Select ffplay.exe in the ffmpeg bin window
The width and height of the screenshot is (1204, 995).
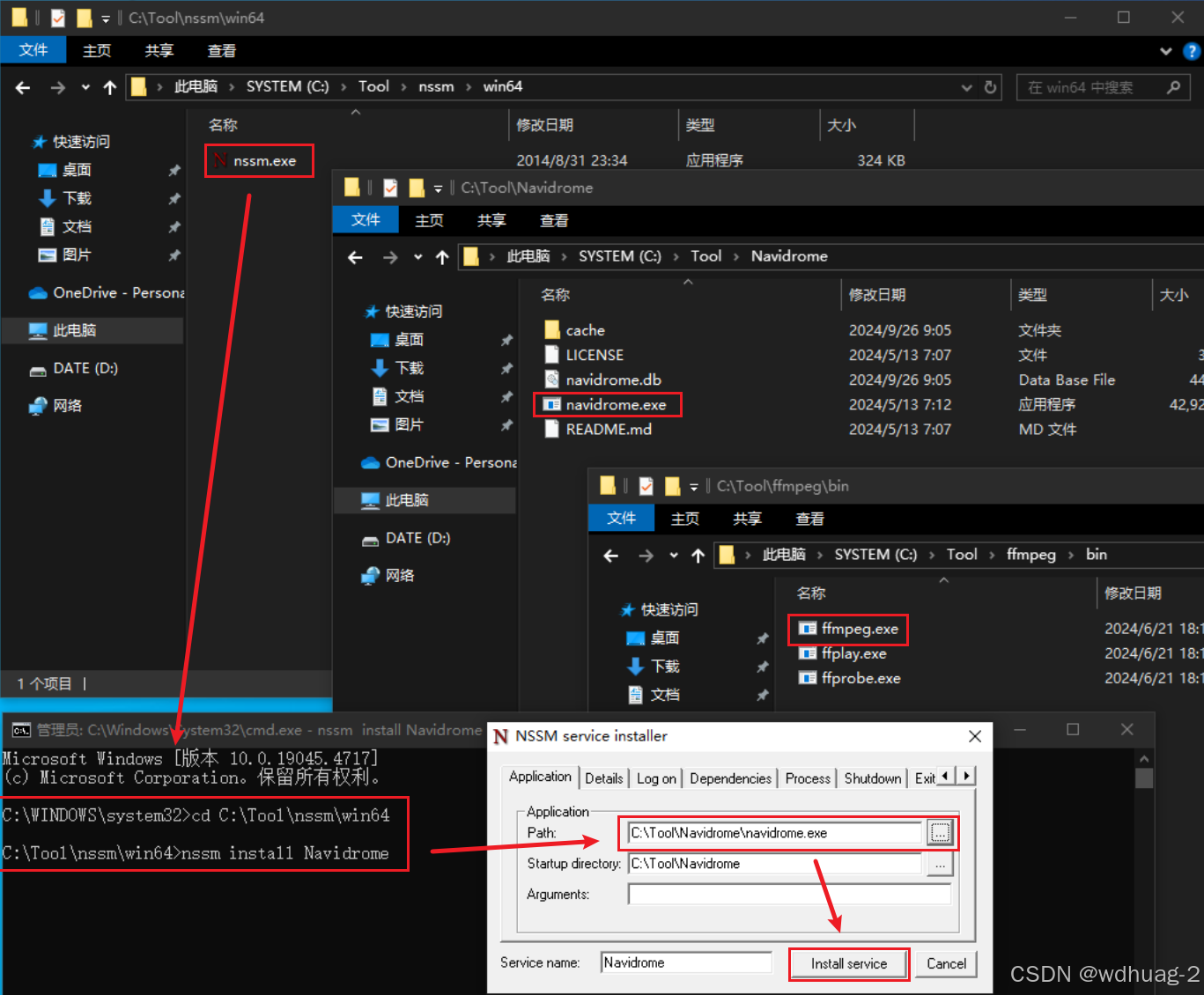(x=853, y=653)
